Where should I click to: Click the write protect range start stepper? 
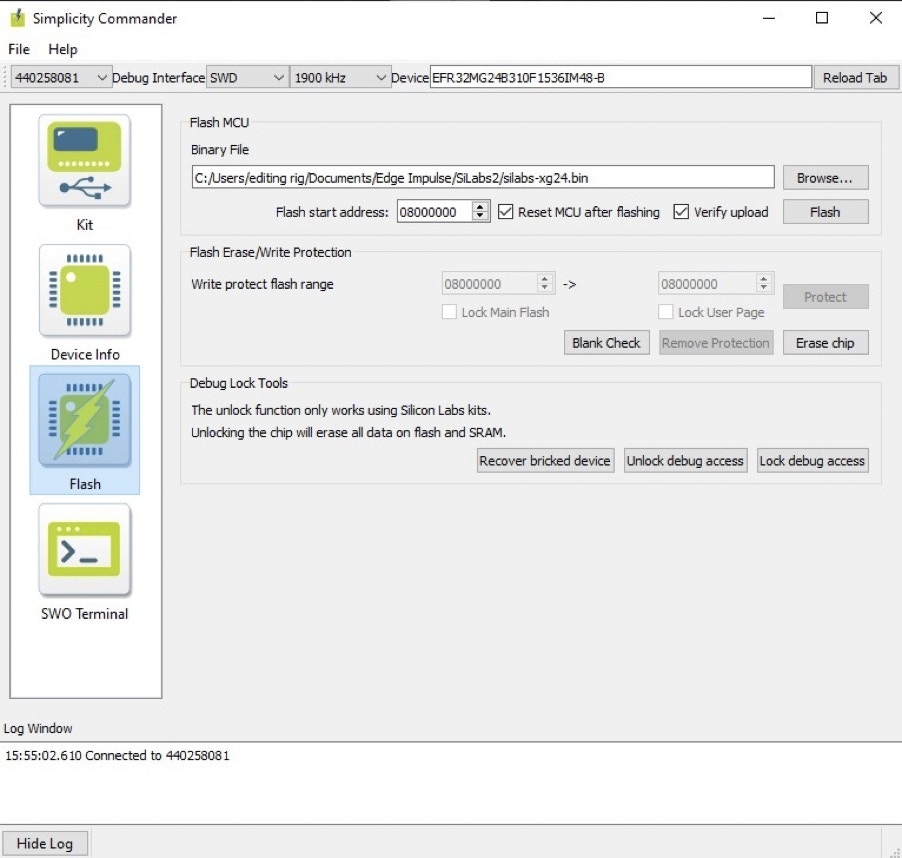[545, 283]
